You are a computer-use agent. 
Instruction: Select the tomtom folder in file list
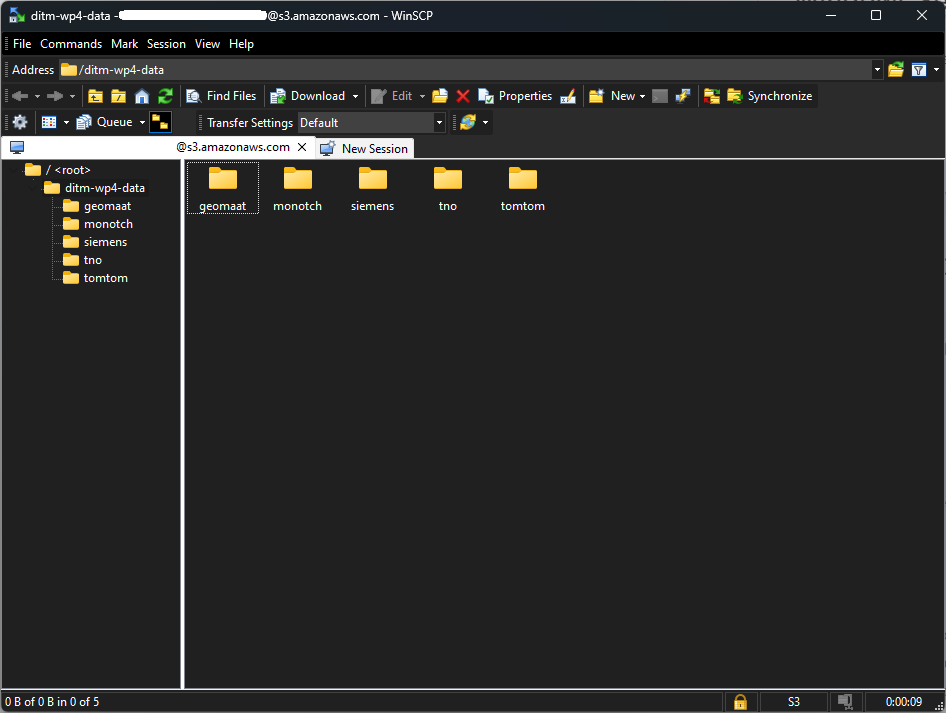click(522, 188)
